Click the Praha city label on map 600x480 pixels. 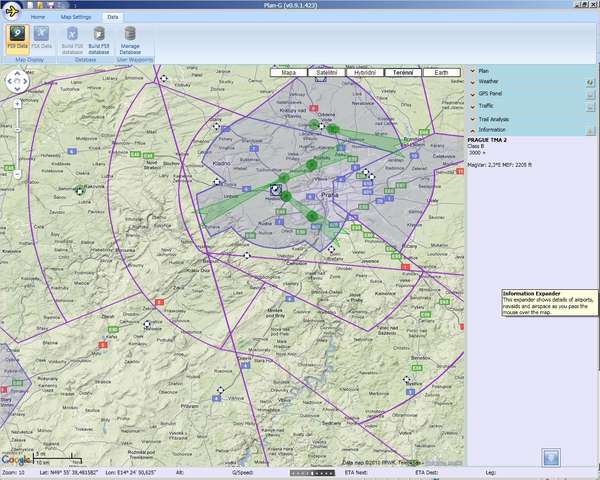coord(329,195)
